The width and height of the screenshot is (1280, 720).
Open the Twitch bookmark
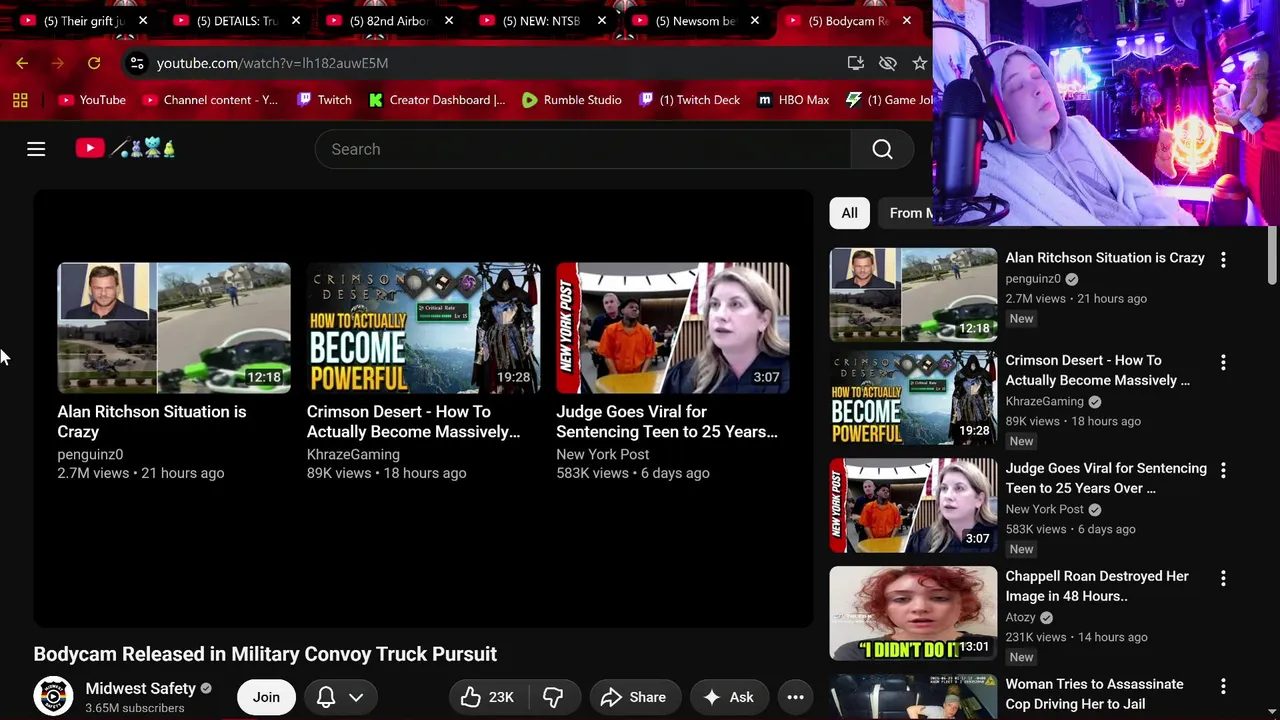[324, 100]
